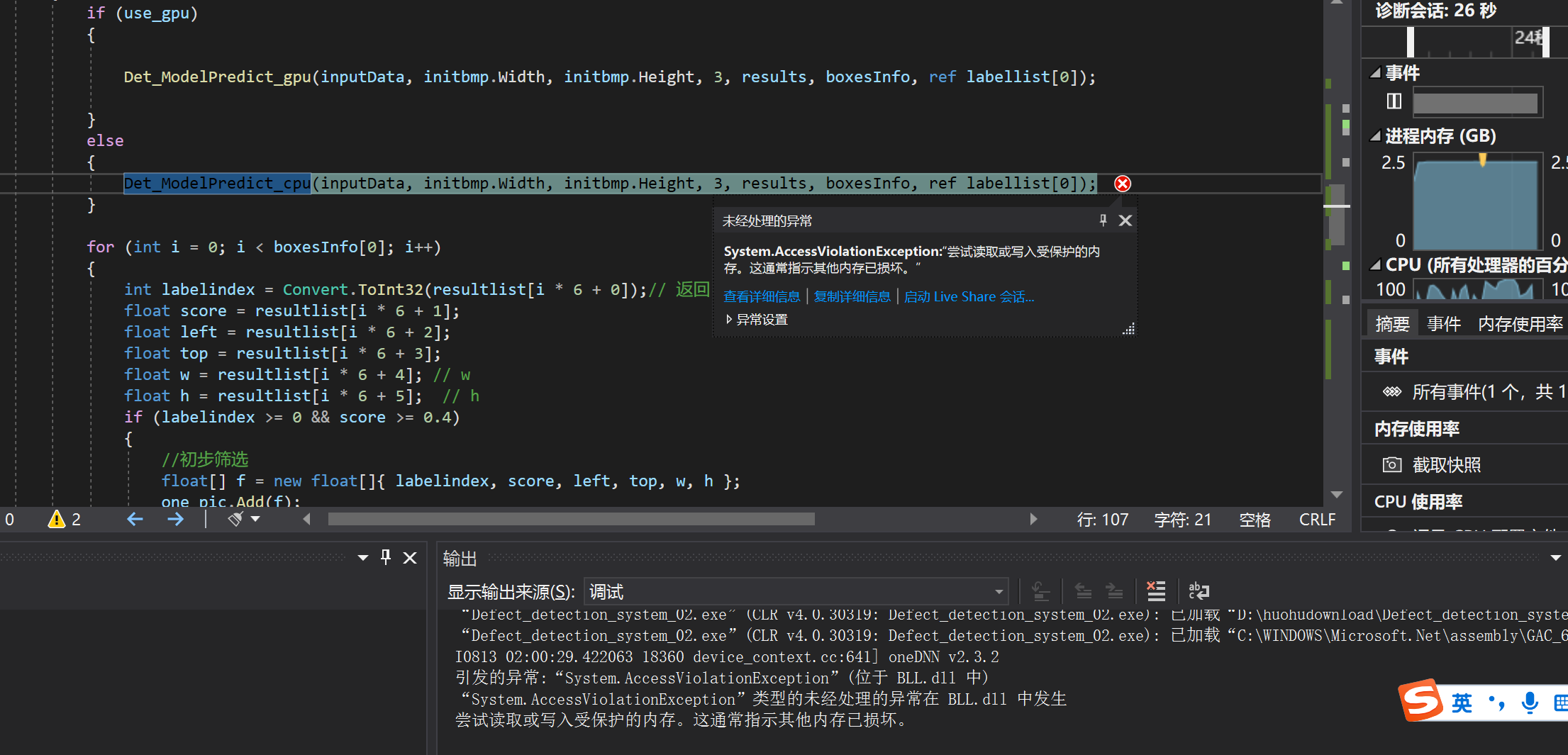Go to next message icon
Image resolution: width=1568 pixels, height=755 pixels.
[x=1115, y=591]
